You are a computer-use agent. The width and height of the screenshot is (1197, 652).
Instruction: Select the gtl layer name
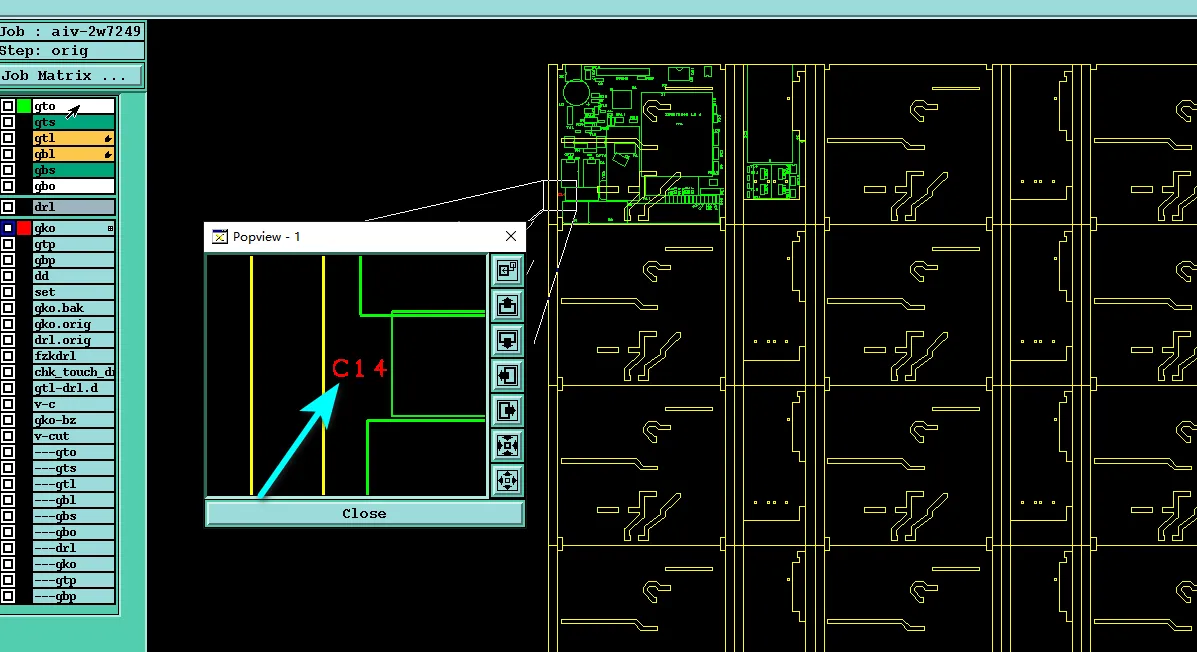(x=73, y=138)
